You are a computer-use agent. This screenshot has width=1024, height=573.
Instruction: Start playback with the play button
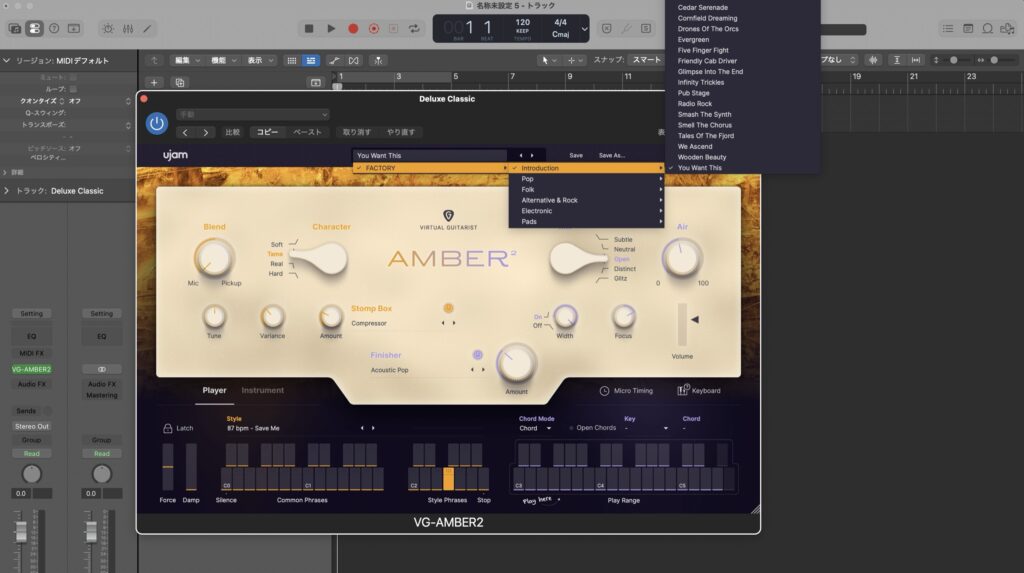pyautogui.click(x=331, y=29)
